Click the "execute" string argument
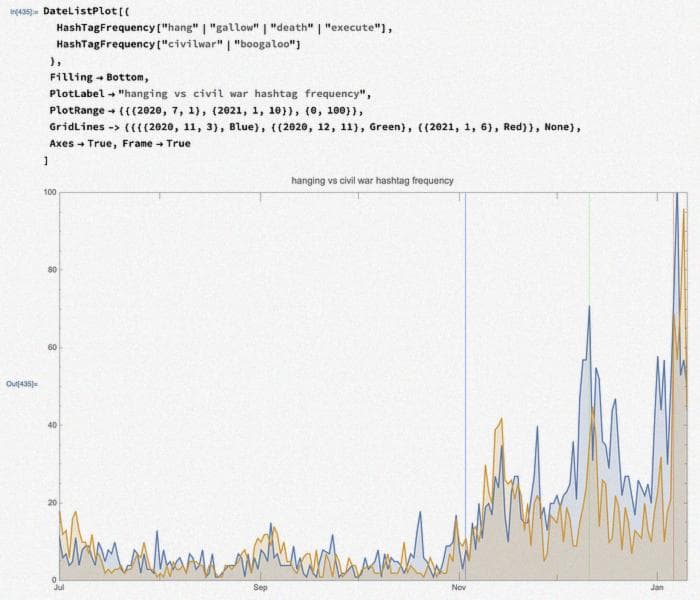 (355, 28)
